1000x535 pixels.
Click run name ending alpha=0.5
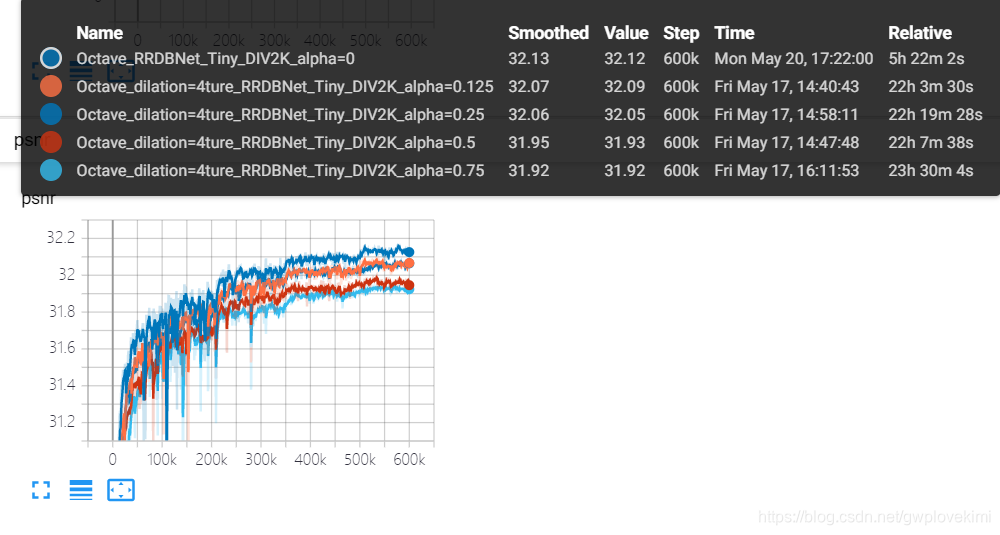pos(276,143)
